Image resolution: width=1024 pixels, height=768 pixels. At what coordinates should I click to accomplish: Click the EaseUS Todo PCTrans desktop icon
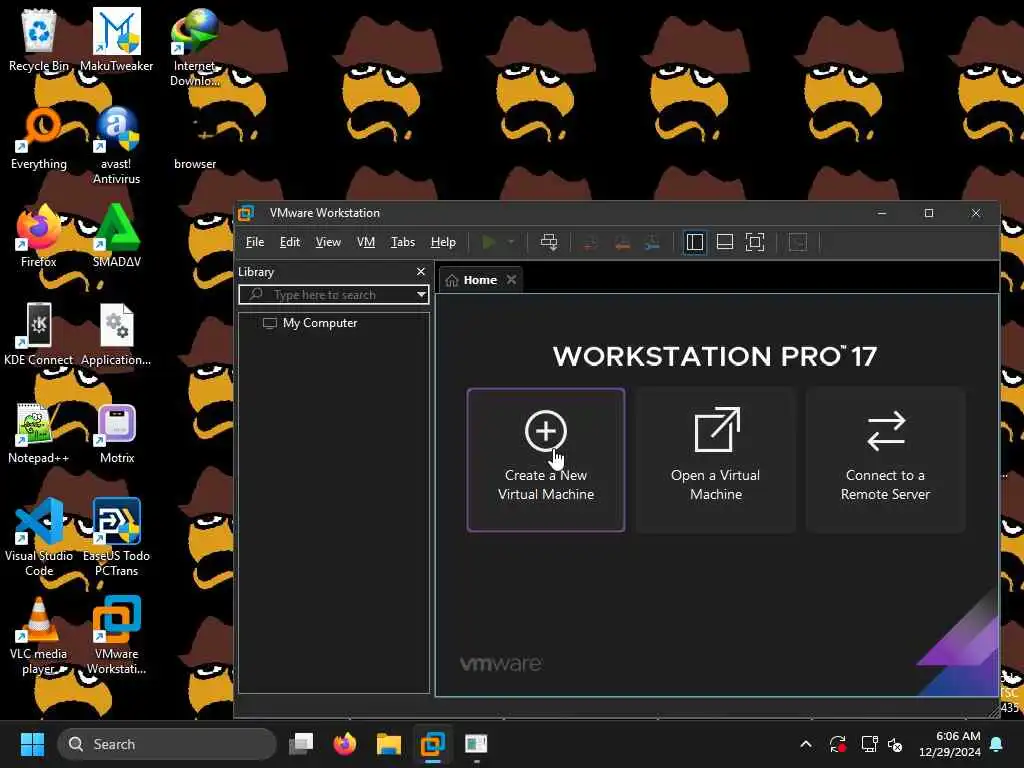[116, 537]
